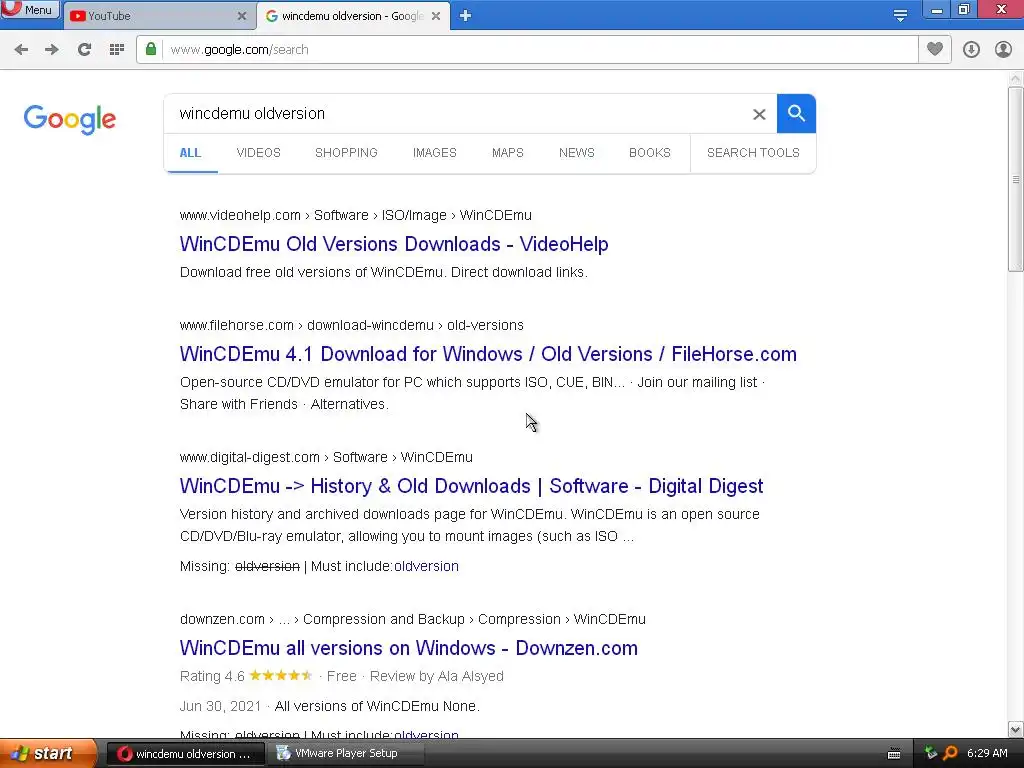Click the keyboard icon in the taskbar

point(894,754)
